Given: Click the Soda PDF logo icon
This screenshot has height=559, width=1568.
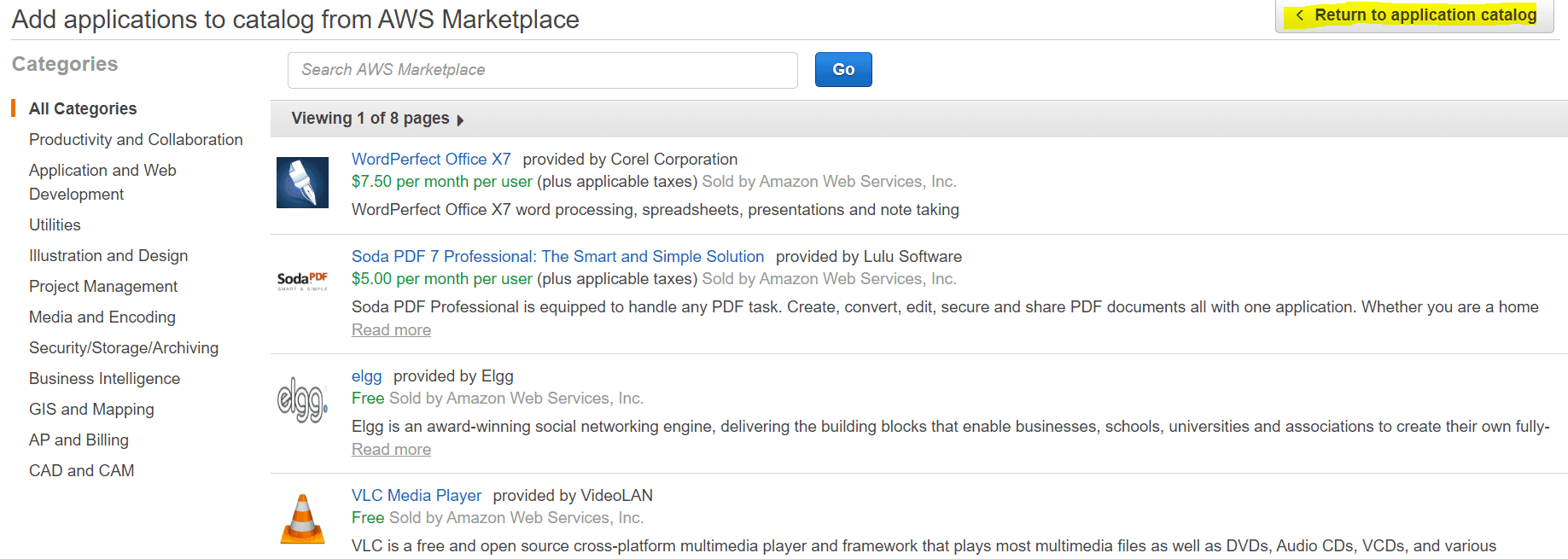Looking at the screenshot, I should (x=302, y=281).
